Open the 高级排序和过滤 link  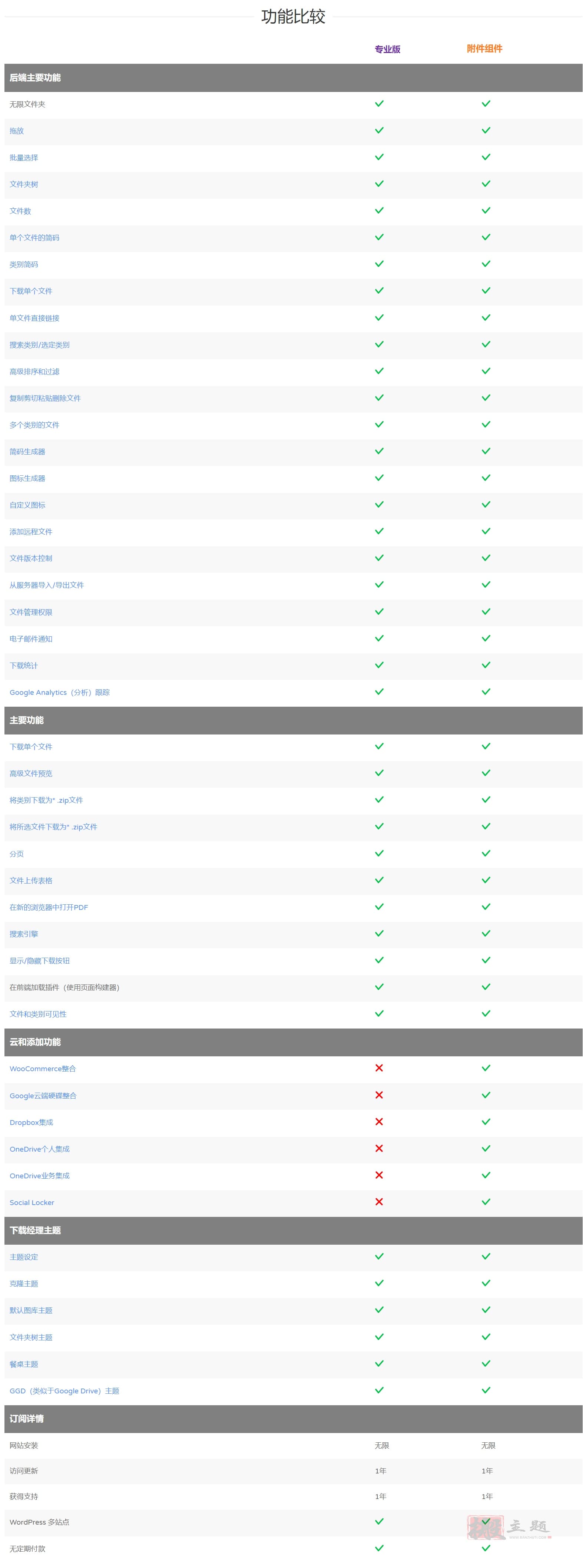(34, 372)
